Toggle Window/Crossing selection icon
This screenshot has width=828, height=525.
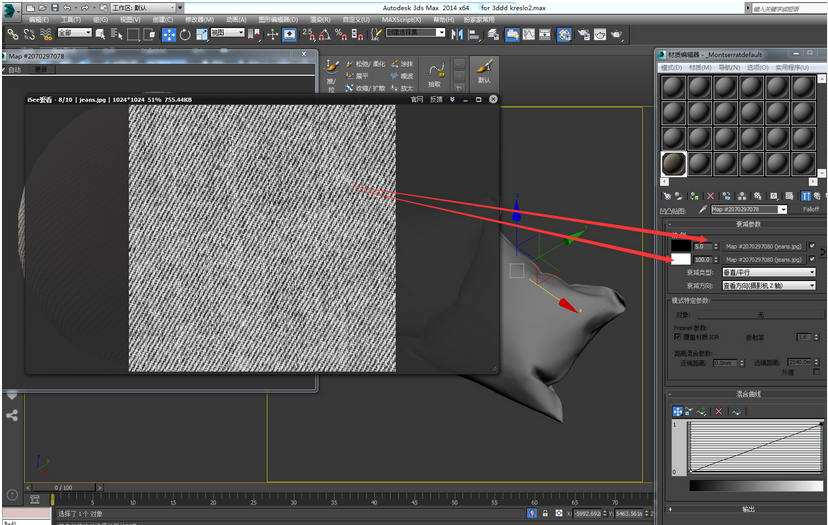click(149, 34)
